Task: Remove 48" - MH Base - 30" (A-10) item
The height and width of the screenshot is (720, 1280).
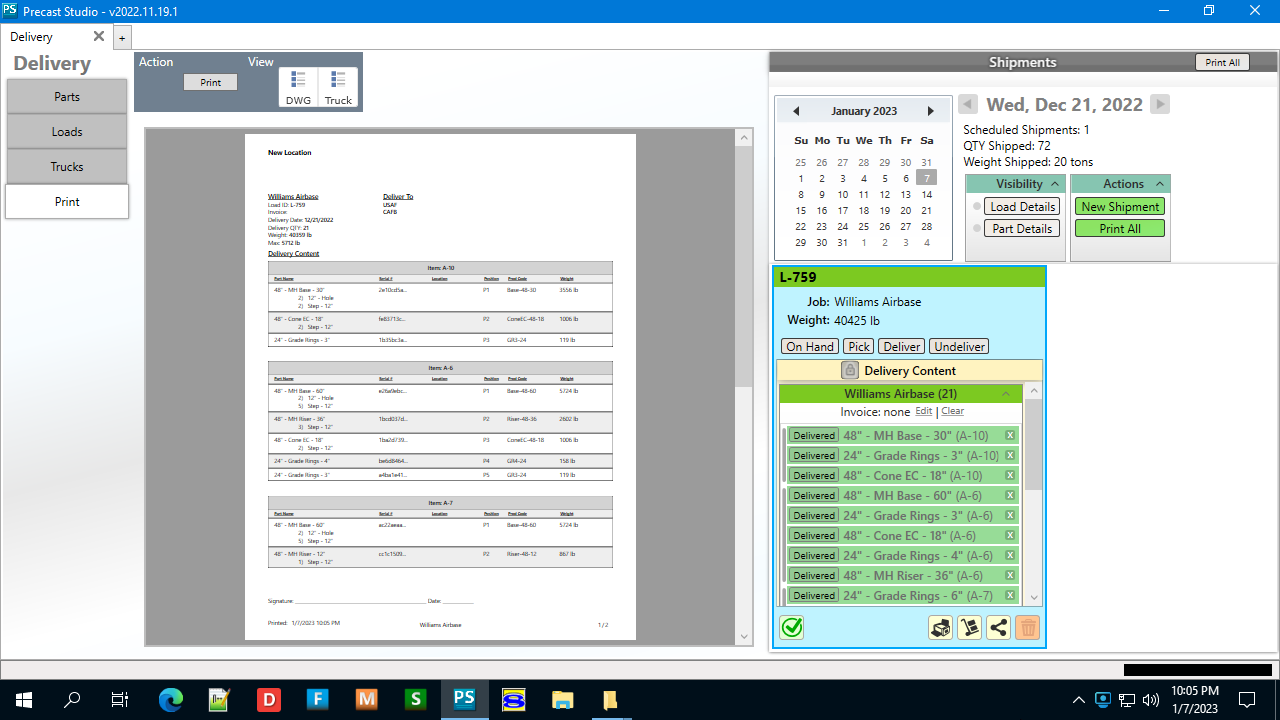Action: (1010, 435)
